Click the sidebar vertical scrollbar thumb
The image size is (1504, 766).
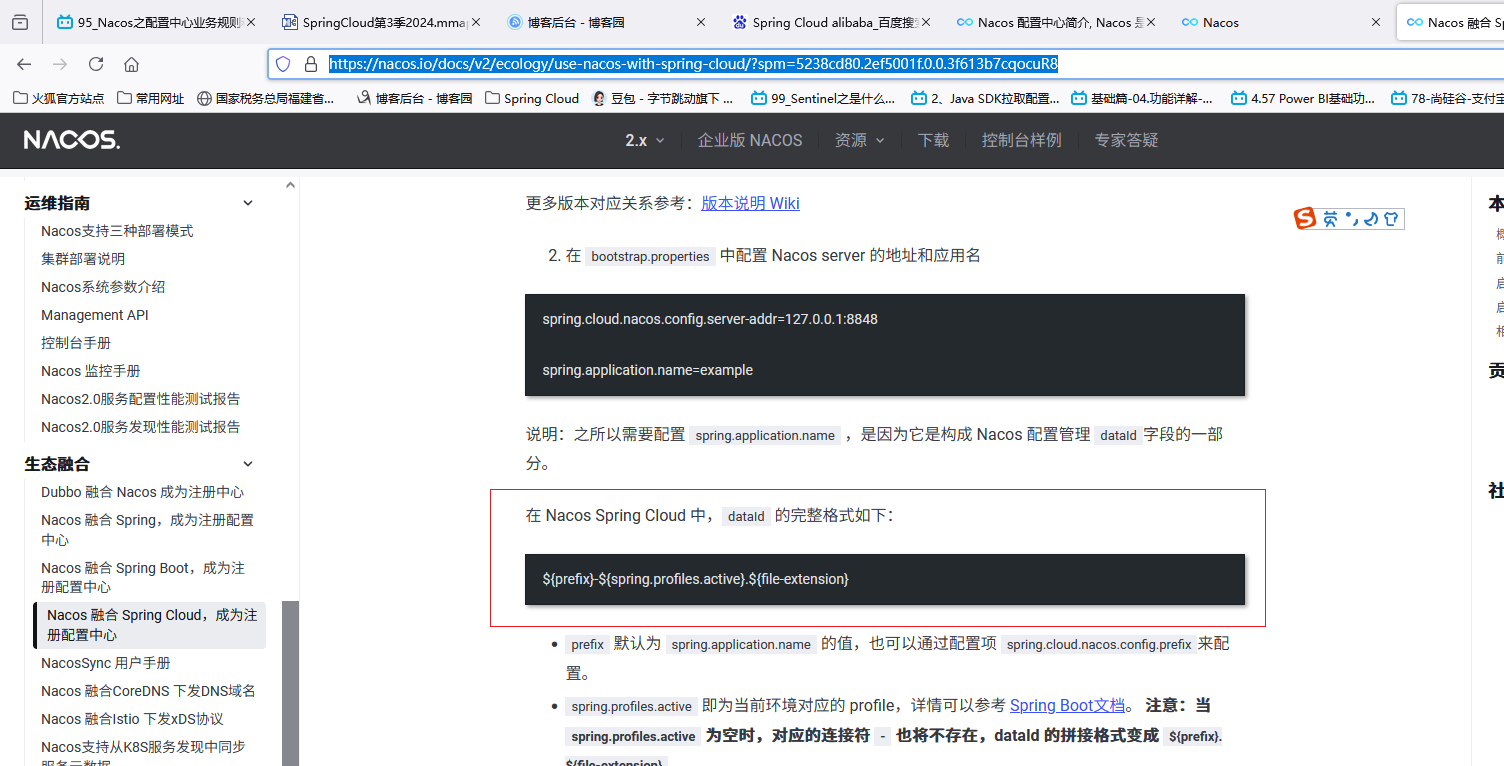click(290, 680)
